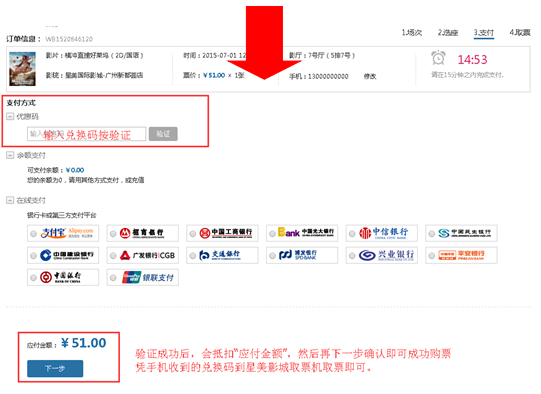The height and width of the screenshot is (394, 541).
Task: Click the China Merchants Bank logo
Action: click(141, 233)
